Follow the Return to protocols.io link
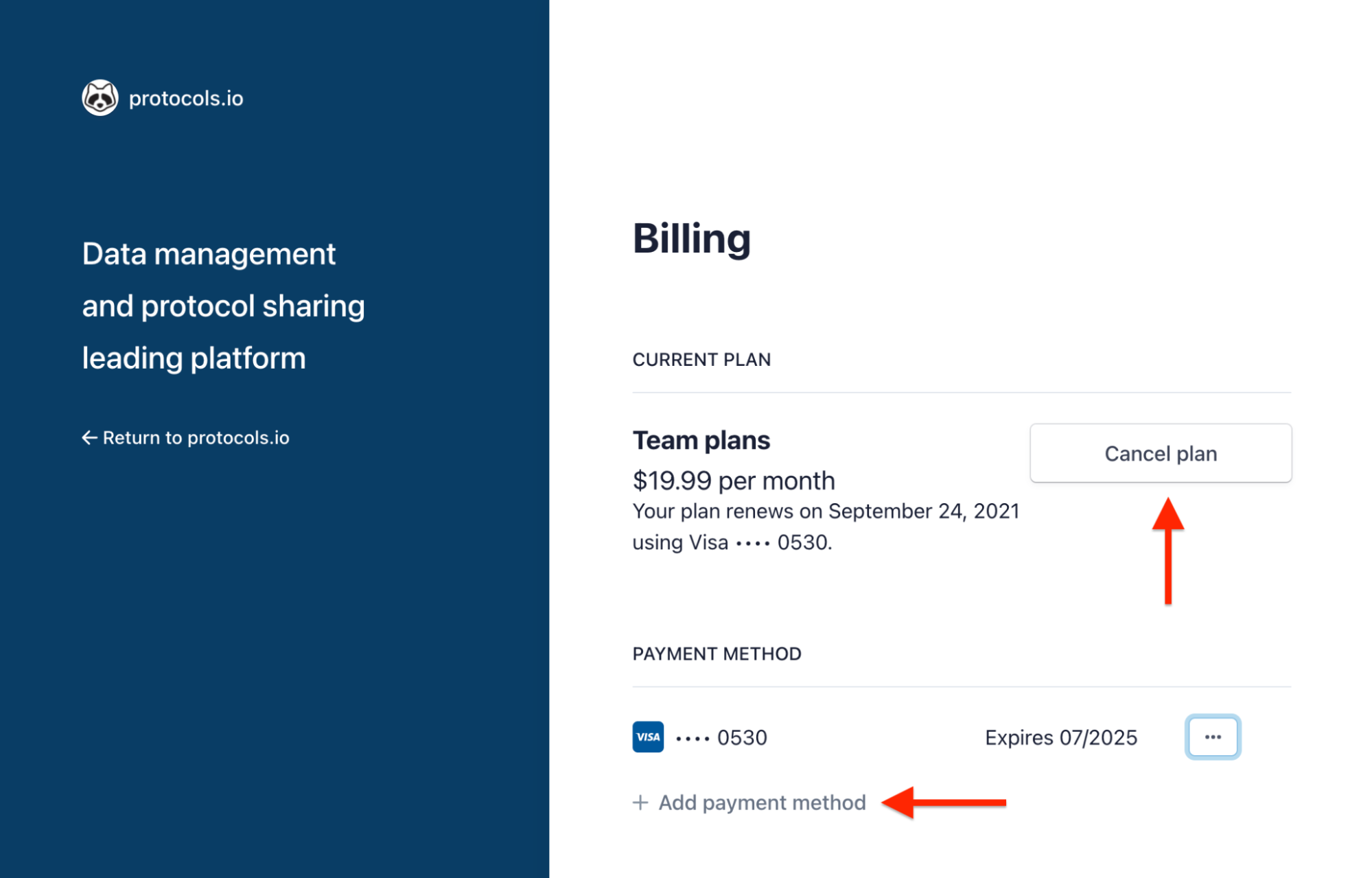The width and height of the screenshot is (1372, 878). [196, 438]
